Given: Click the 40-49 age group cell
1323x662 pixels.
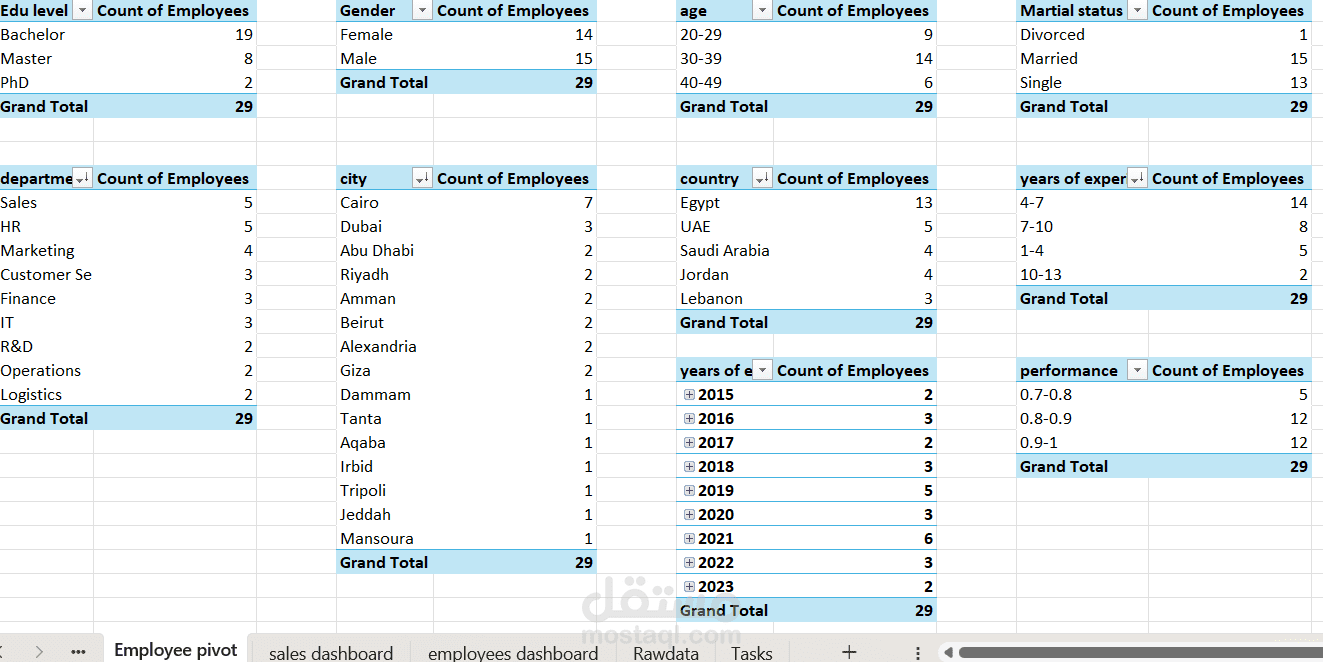Looking at the screenshot, I should pyautogui.click(x=701, y=83).
